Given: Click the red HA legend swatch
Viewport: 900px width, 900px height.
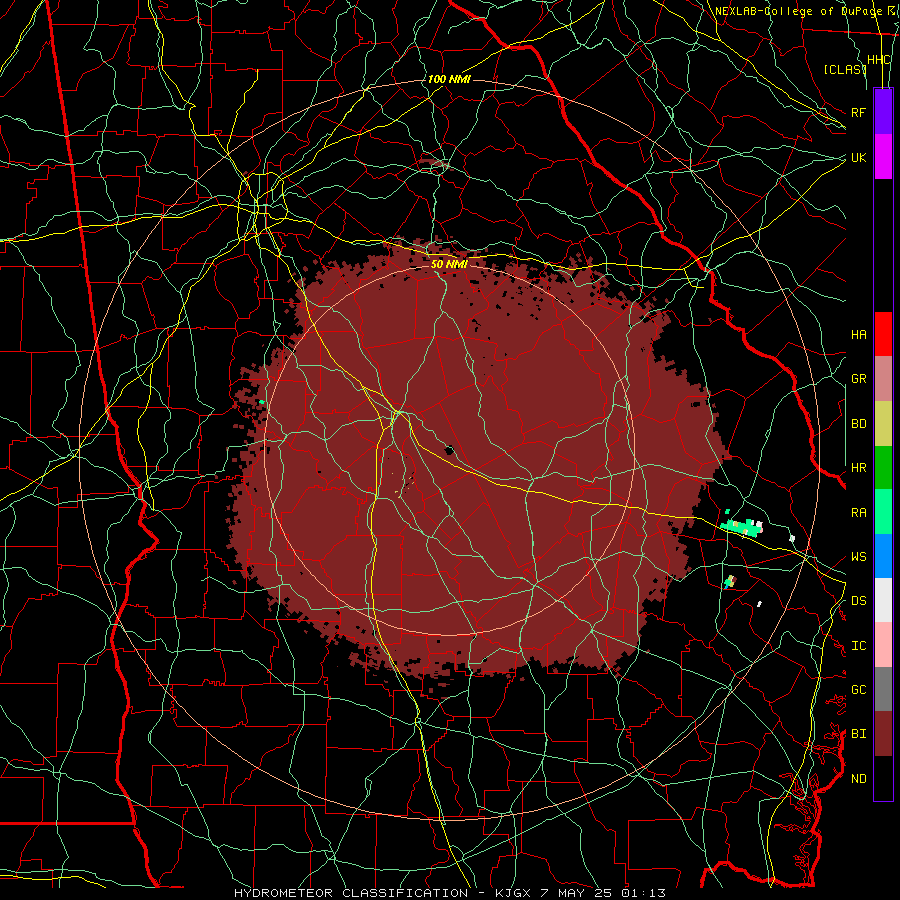Looking at the screenshot, I should click(x=883, y=334).
